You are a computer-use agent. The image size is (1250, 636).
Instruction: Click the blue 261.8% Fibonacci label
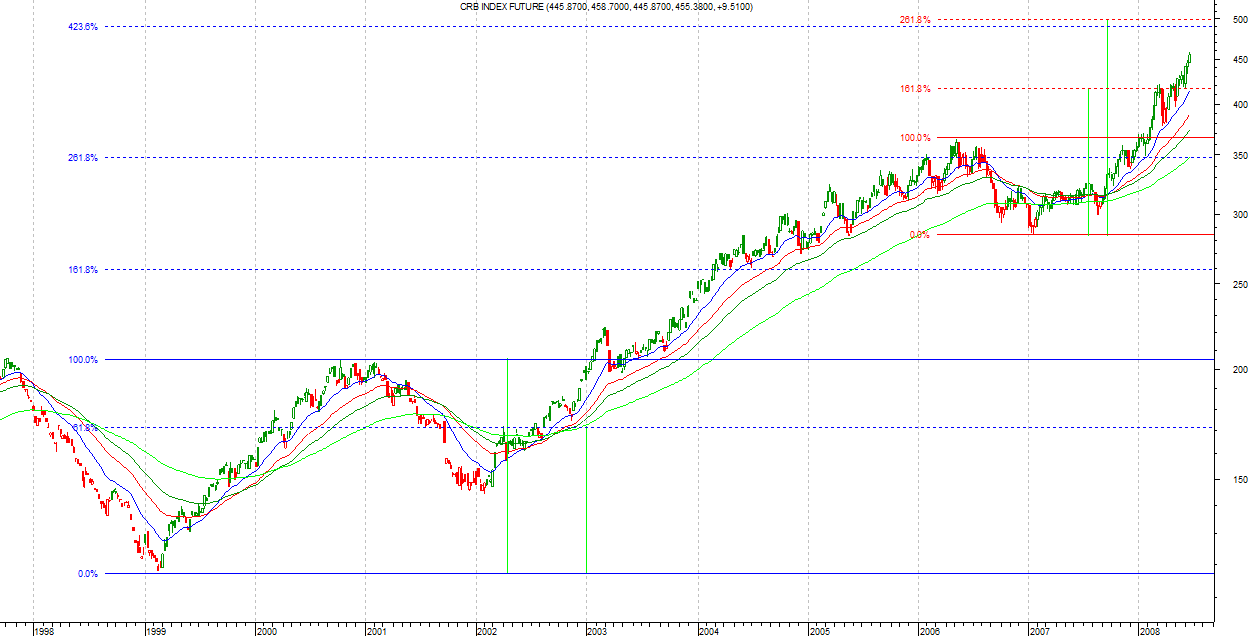(85, 157)
